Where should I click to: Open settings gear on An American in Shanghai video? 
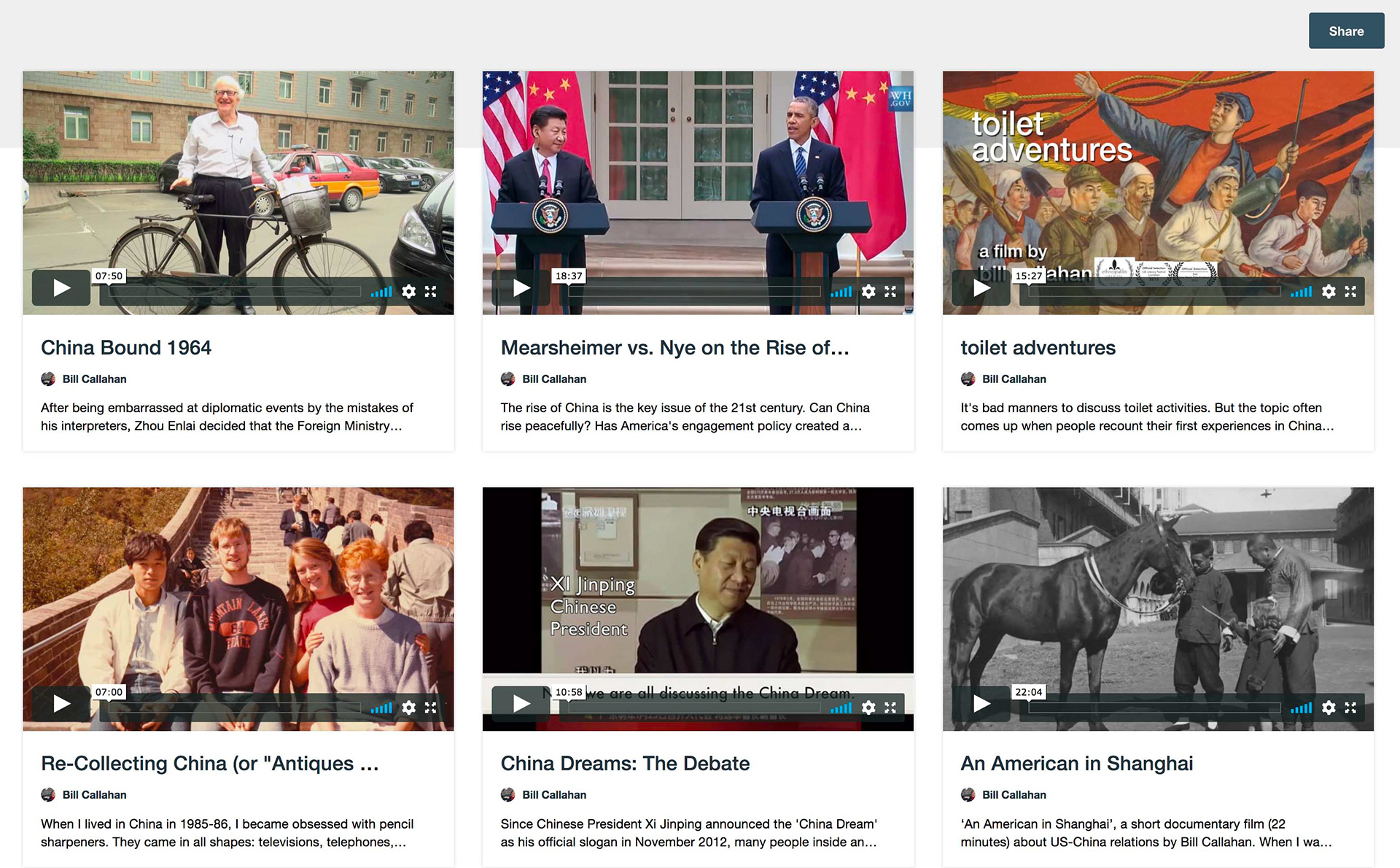pyautogui.click(x=1329, y=708)
